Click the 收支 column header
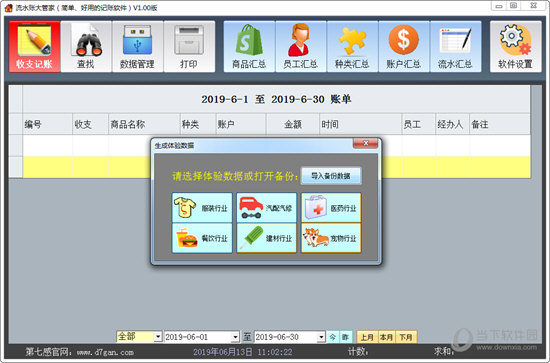This screenshot has width=550, height=363. (90, 124)
